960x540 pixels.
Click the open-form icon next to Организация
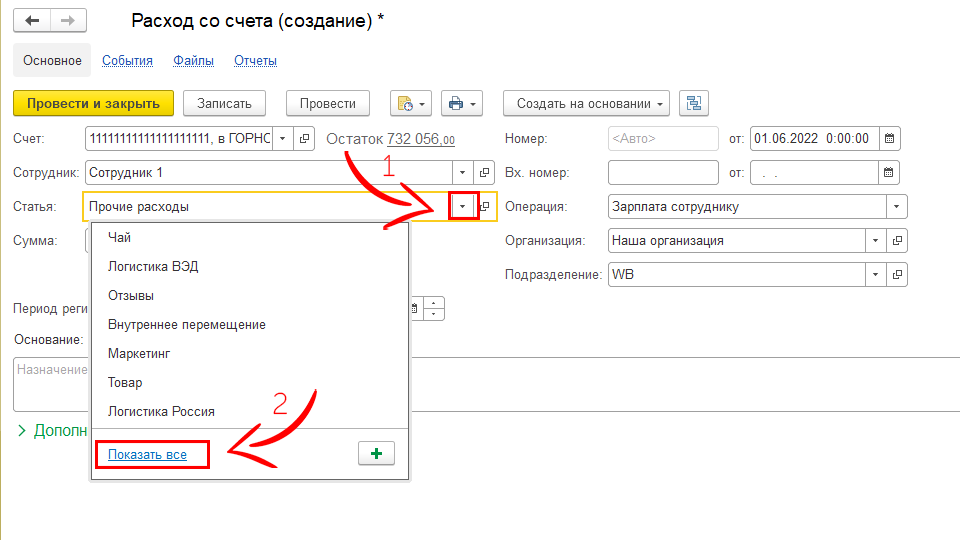coord(897,241)
